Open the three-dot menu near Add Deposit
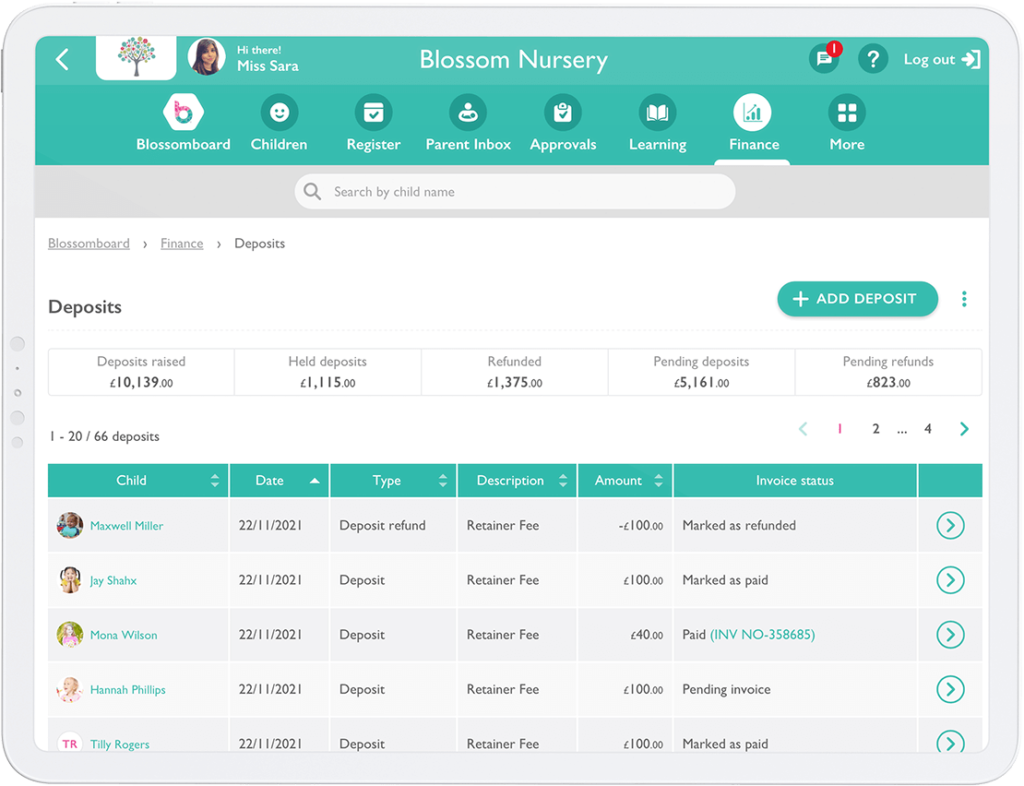Screen dimensions: 1024x786 click(x=963, y=298)
